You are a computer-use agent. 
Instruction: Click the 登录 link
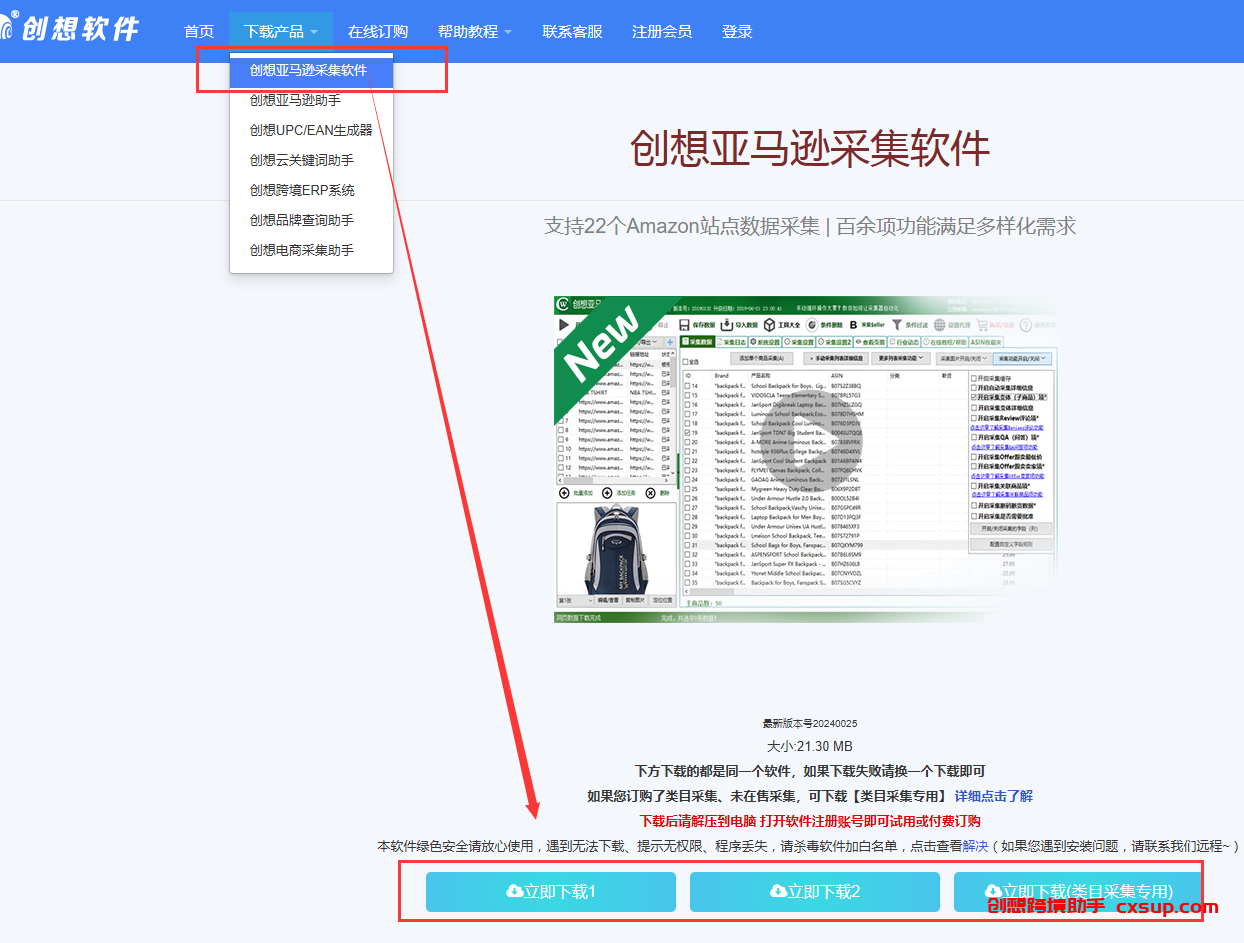tap(737, 31)
